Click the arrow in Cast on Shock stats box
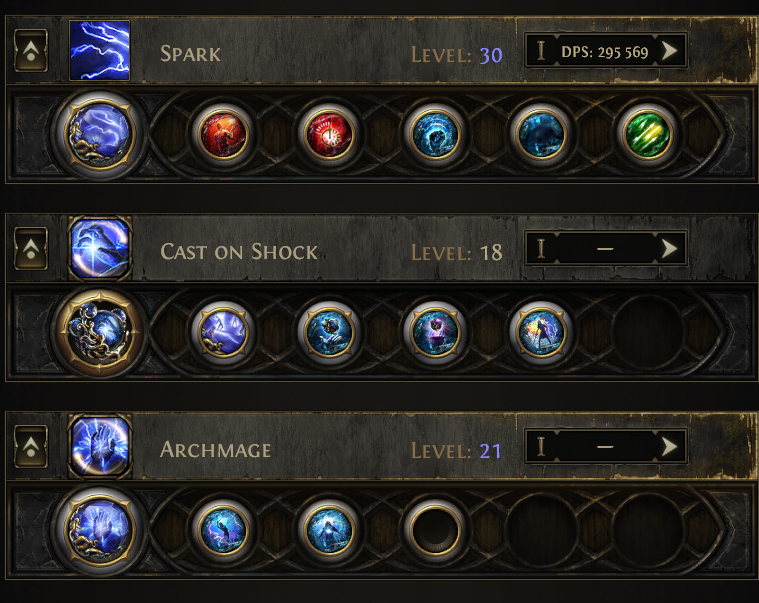Viewport: 759px width, 603px height. 670,249
